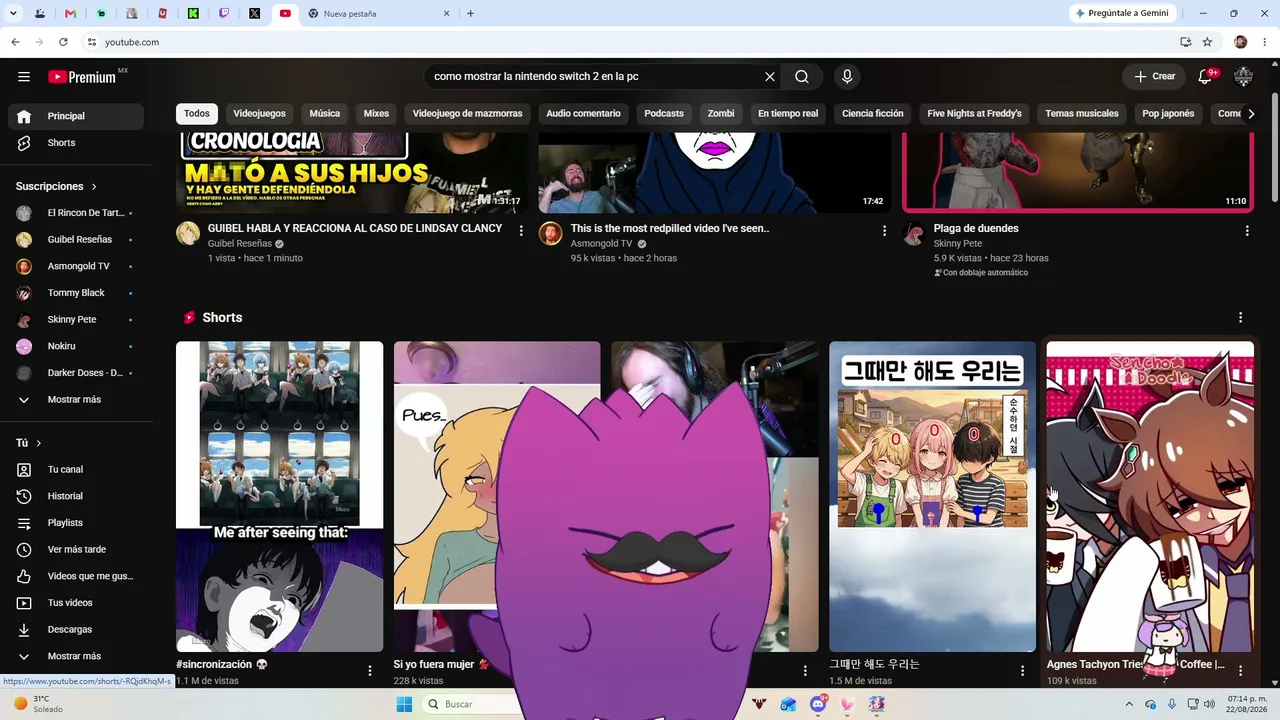Image resolution: width=1280 pixels, height=720 pixels.
Task: Open options for #sincronización short
Action: pyautogui.click(x=370, y=670)
